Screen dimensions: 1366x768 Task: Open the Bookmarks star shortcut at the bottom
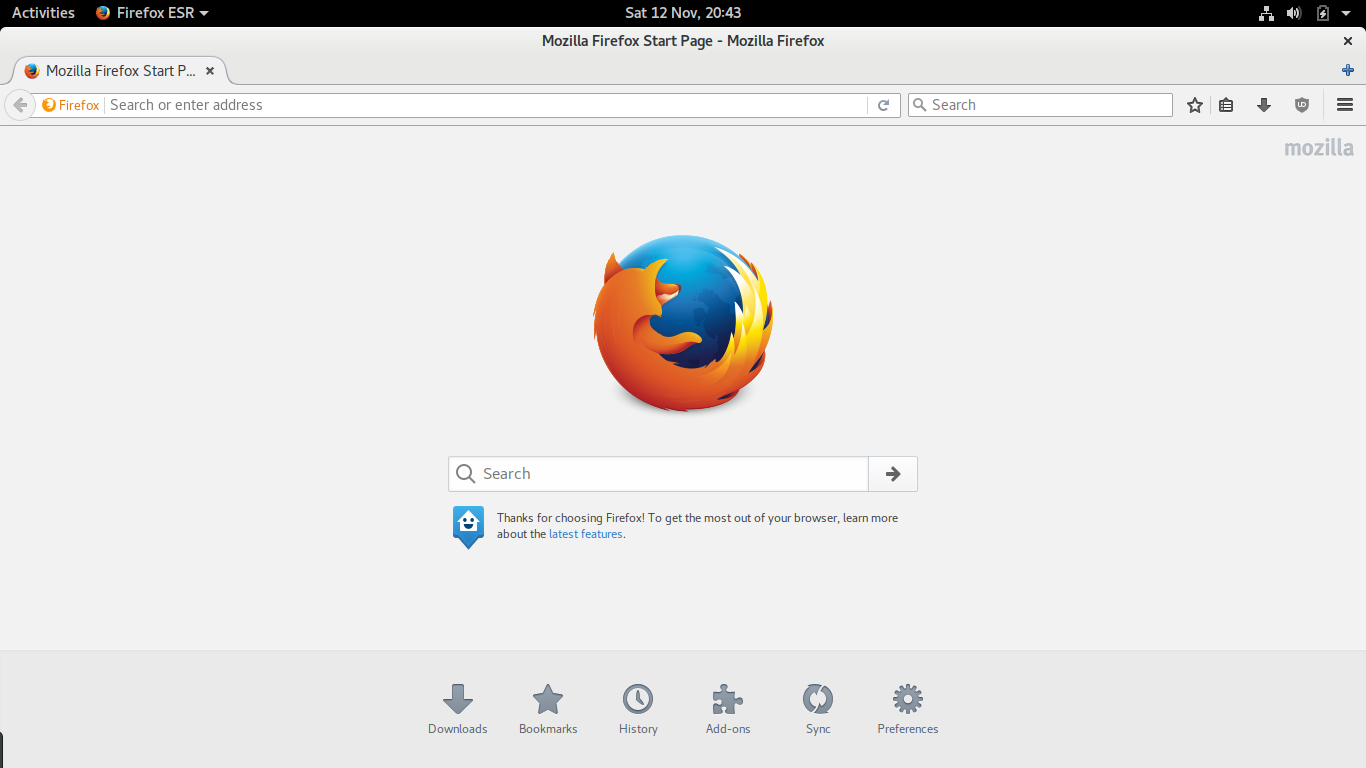(x=548, y=710)
